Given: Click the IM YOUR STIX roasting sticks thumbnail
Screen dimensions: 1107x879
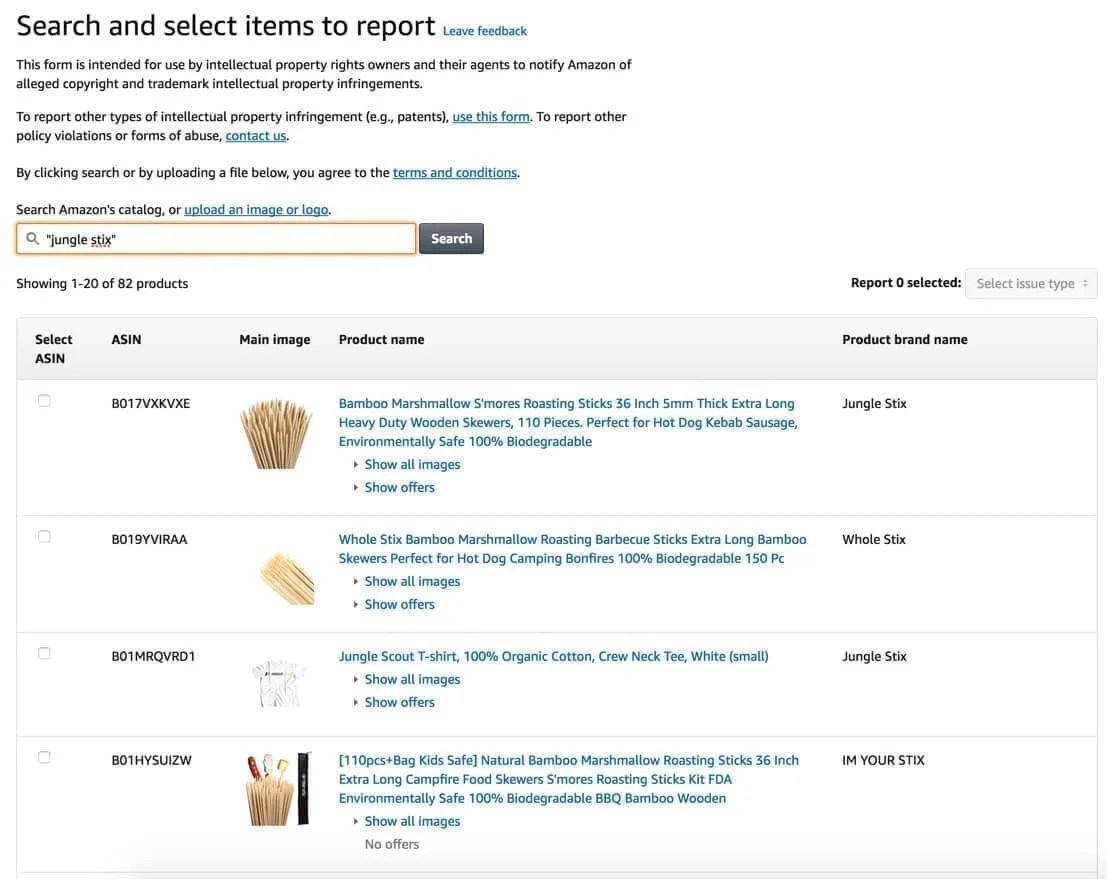Looking at the screenshot, I should pos(273,787).
